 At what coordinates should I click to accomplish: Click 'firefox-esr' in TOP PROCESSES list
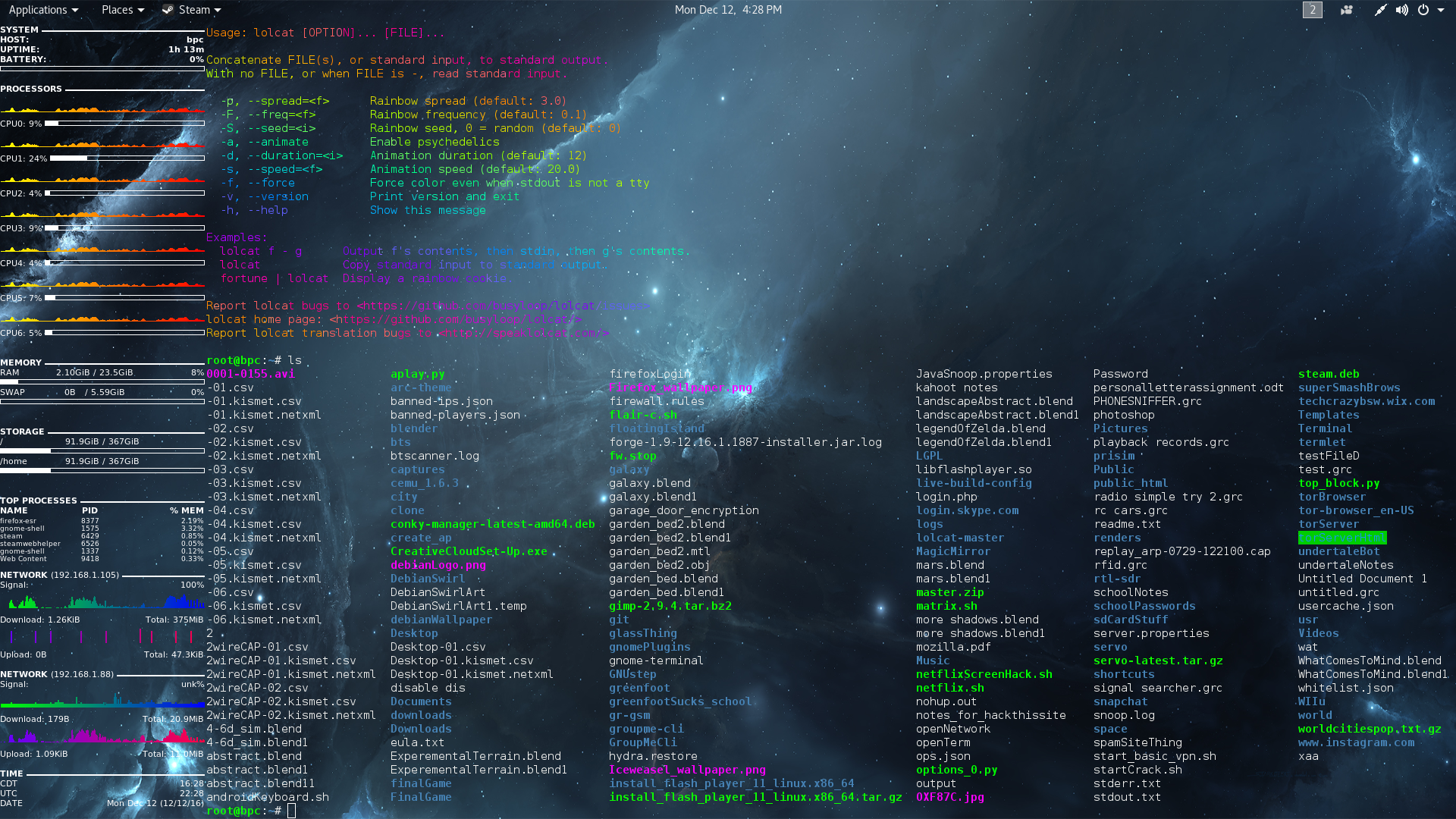18,521
